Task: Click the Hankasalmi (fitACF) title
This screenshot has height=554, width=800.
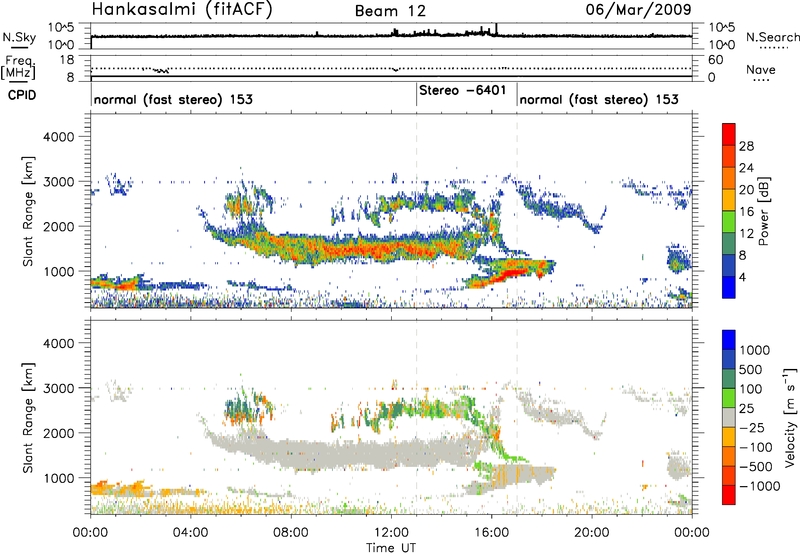Action: [x=182, y=9]
